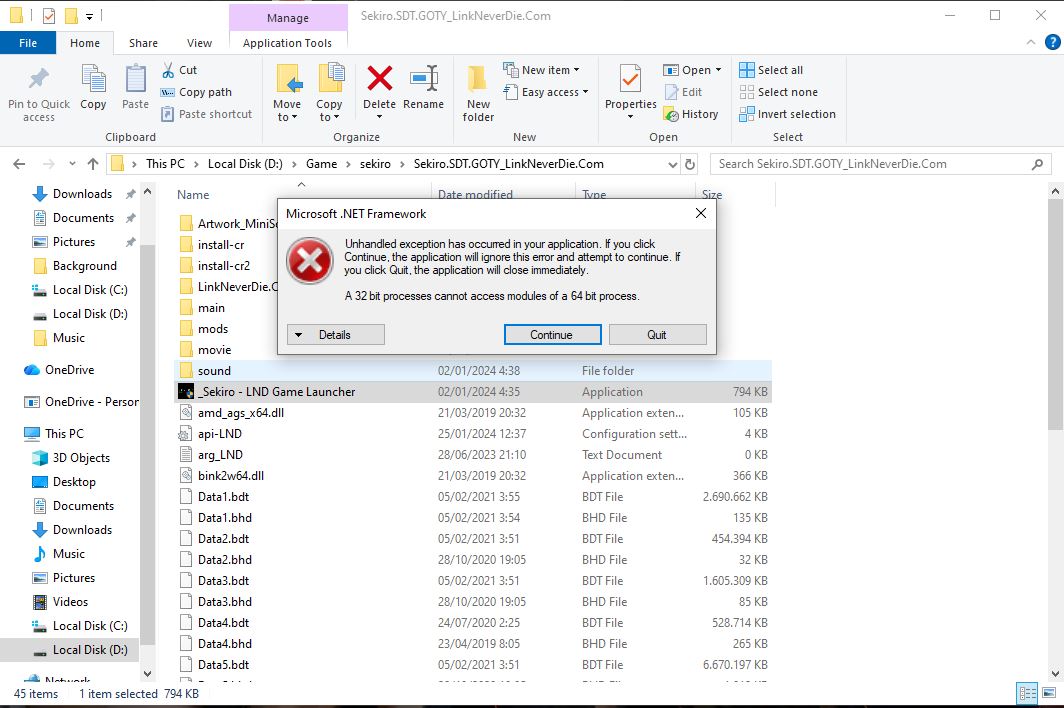The image size is (1064, 708).
Task: Switch to the View ribbon tab
Action: click(200, 43)
